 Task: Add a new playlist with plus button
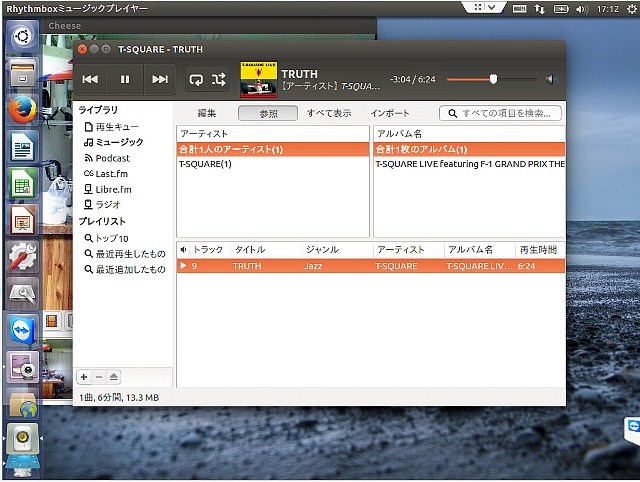[x=84, y=377]
